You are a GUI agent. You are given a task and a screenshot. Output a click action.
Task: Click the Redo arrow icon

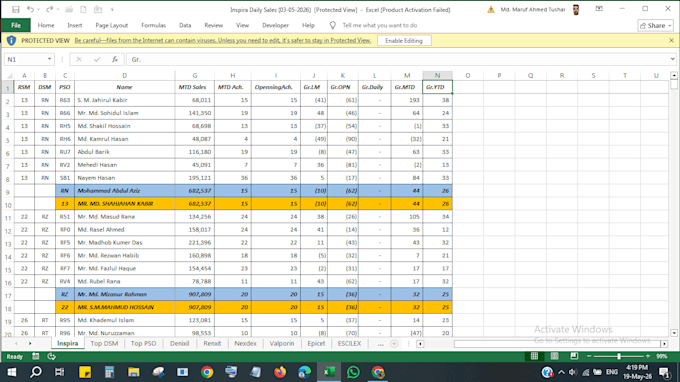coord(49,9)
